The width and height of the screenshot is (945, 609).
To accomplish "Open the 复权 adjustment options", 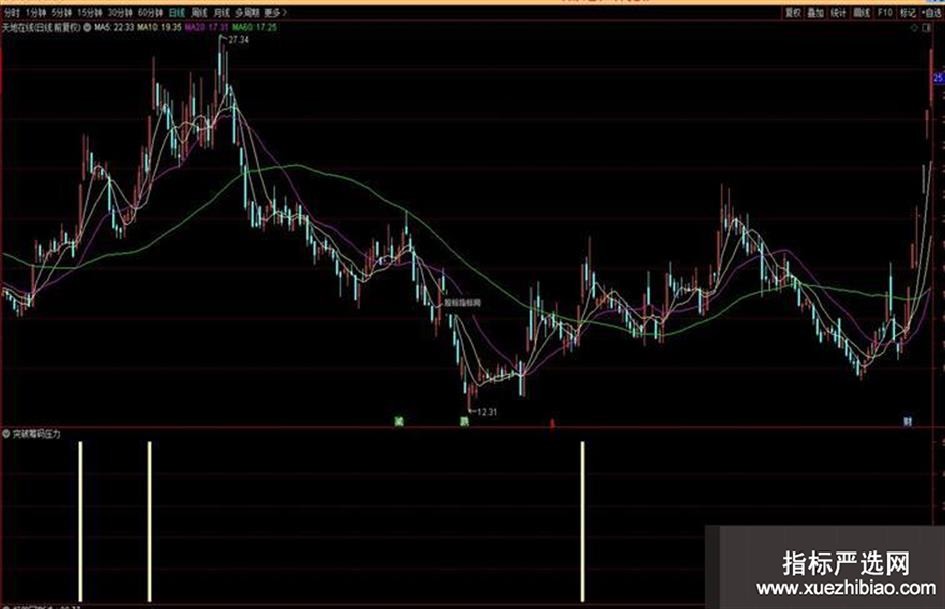I will [793, 13].
